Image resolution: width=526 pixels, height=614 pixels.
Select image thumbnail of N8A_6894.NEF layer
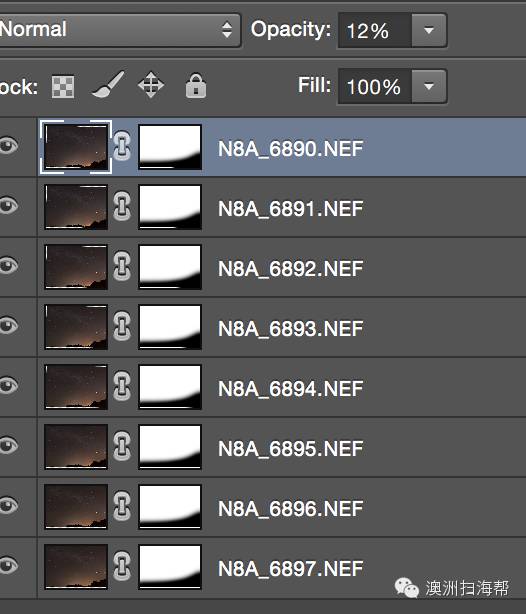(x=76, y=387)
